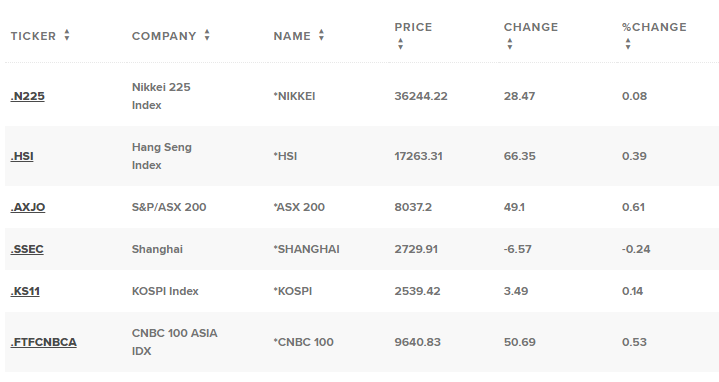719x382 pixels.
Task: Open the .SSEC ticker link
Action: [x=27, y=249]
